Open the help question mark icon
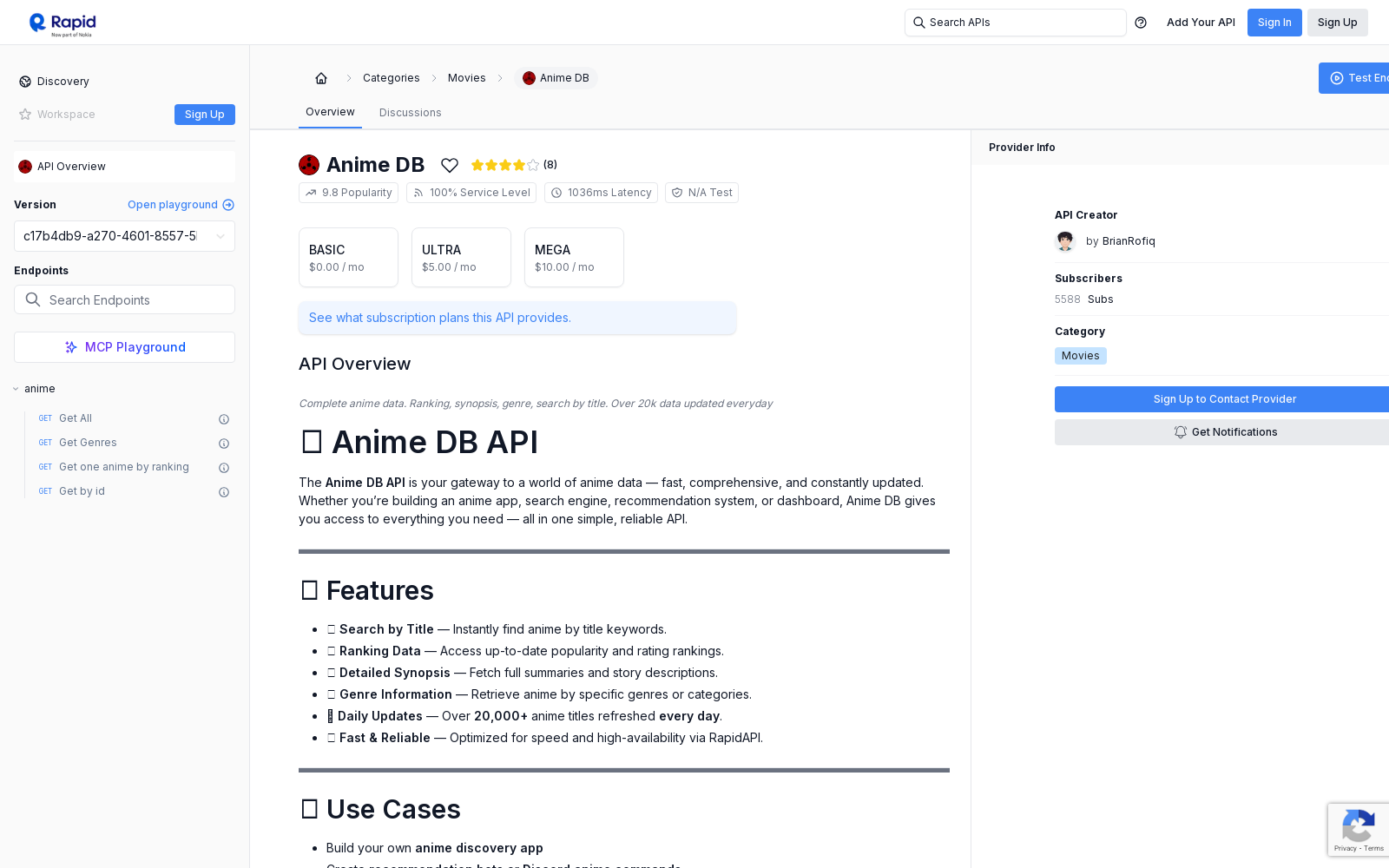Image resolution: width=1389 pixels, height=868 pixels. click(x=1141, y=23)
